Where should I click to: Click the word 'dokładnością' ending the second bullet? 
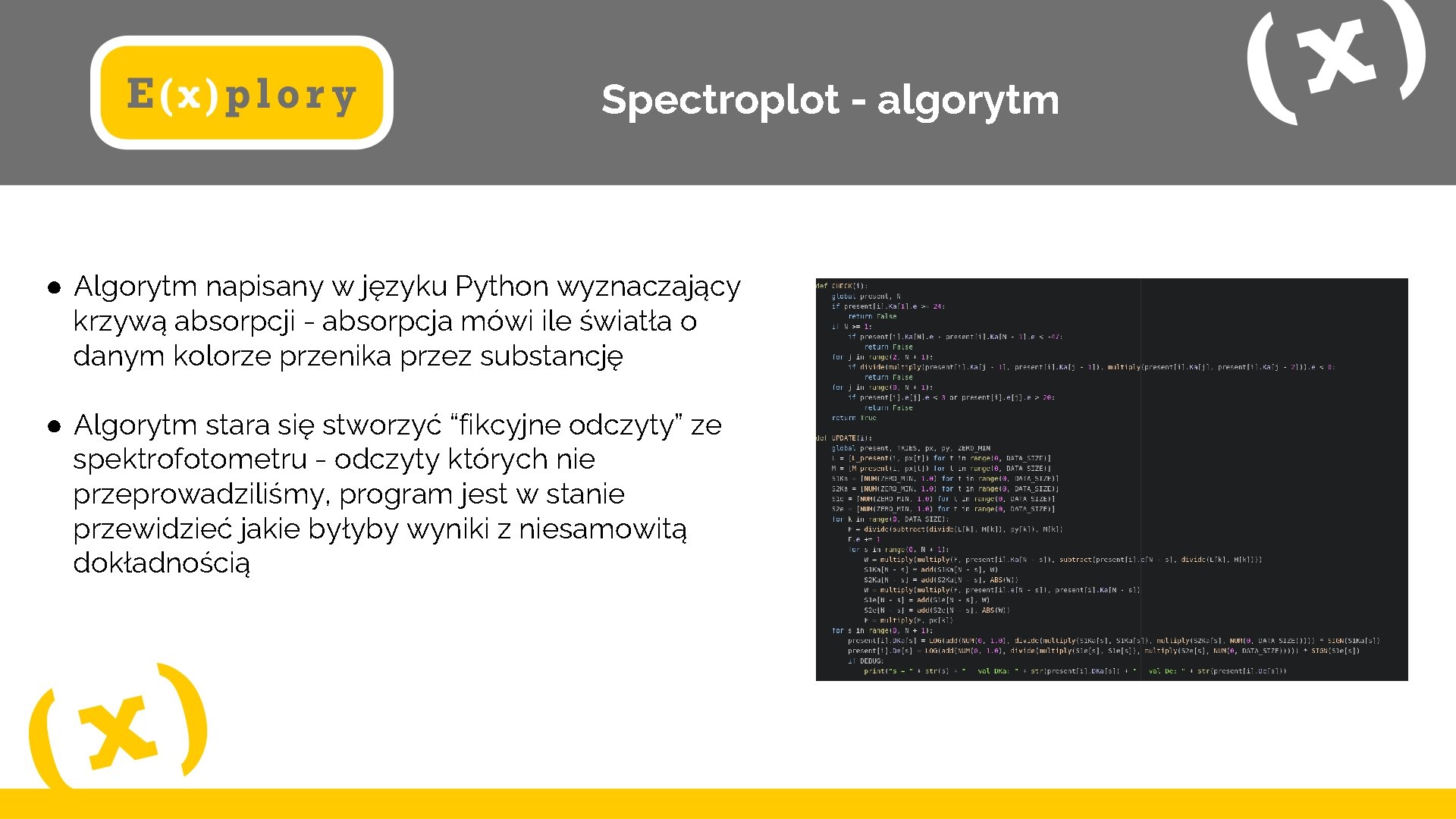pyautogui.click(x=162, y=563)
